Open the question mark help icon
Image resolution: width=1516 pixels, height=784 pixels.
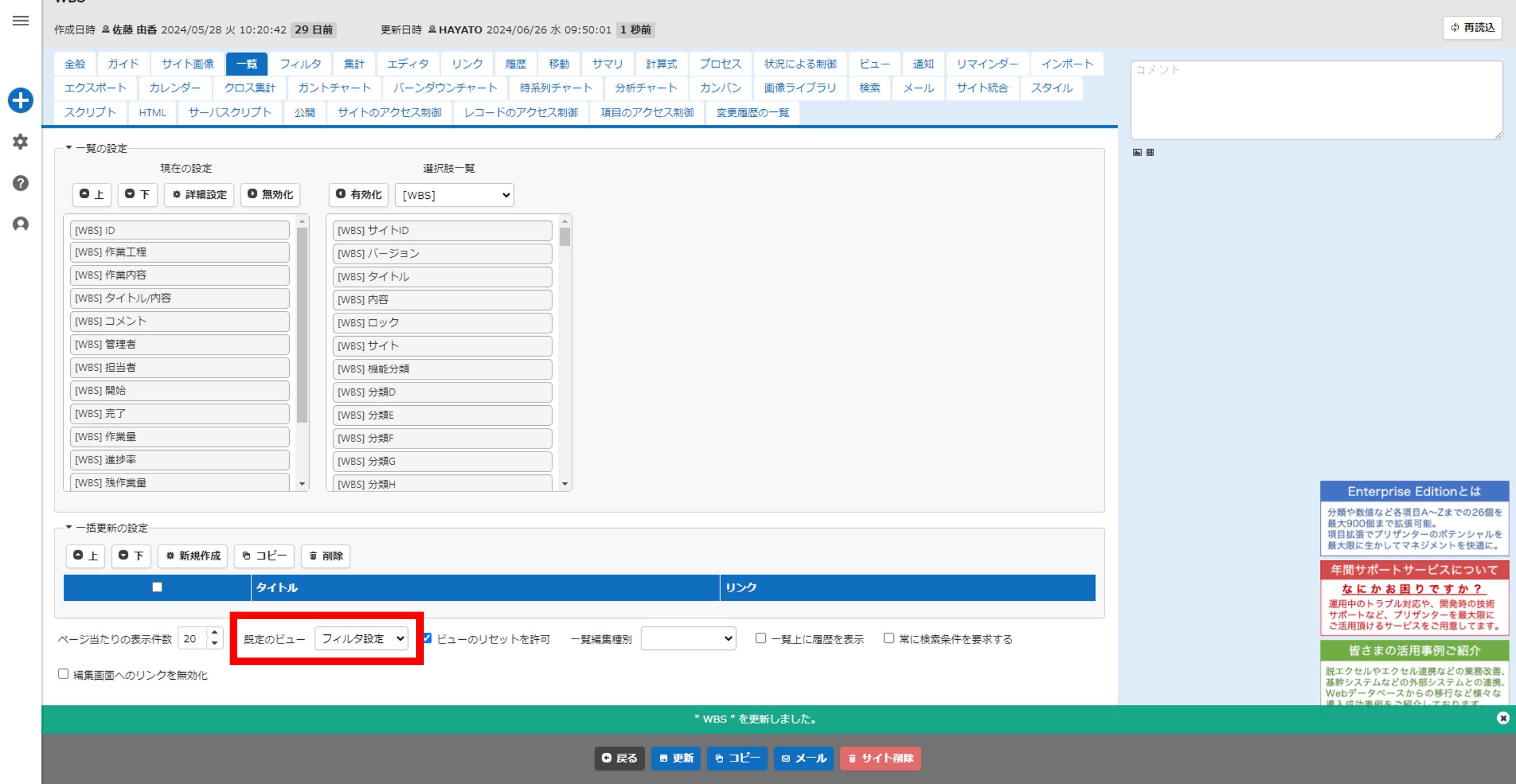(21, 183)
